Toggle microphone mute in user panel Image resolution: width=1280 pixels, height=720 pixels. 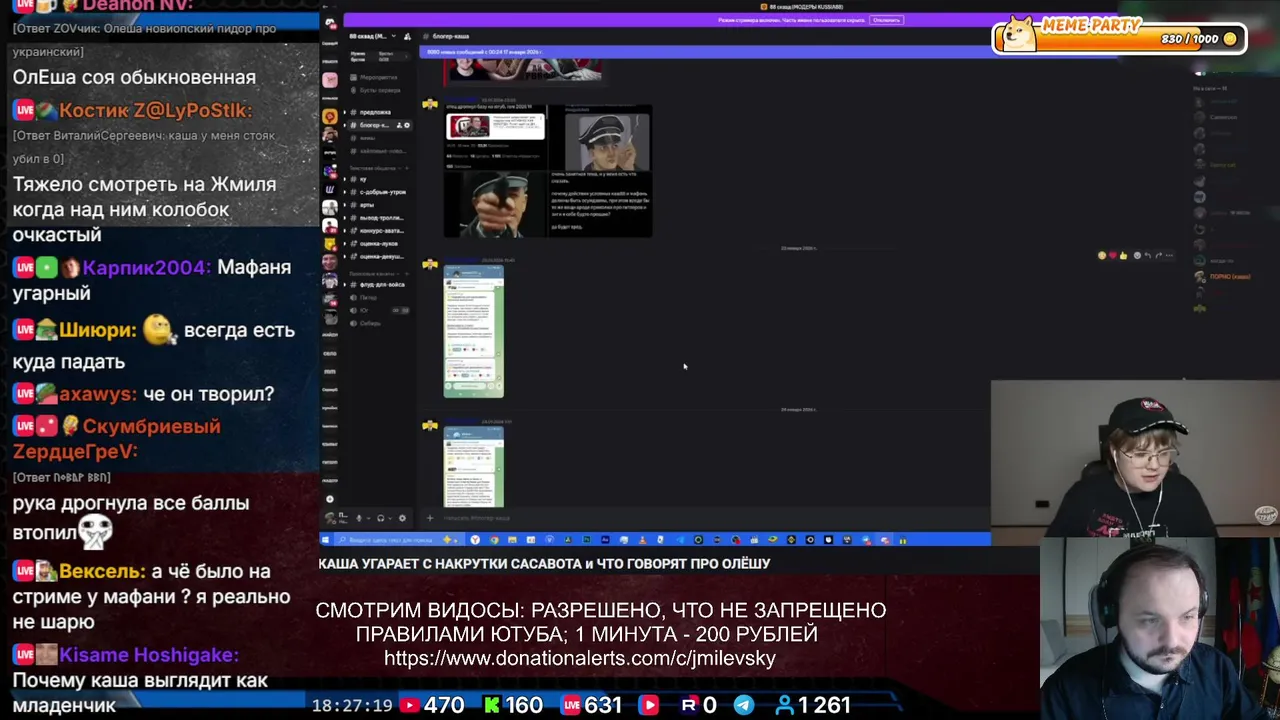point(359,518)
